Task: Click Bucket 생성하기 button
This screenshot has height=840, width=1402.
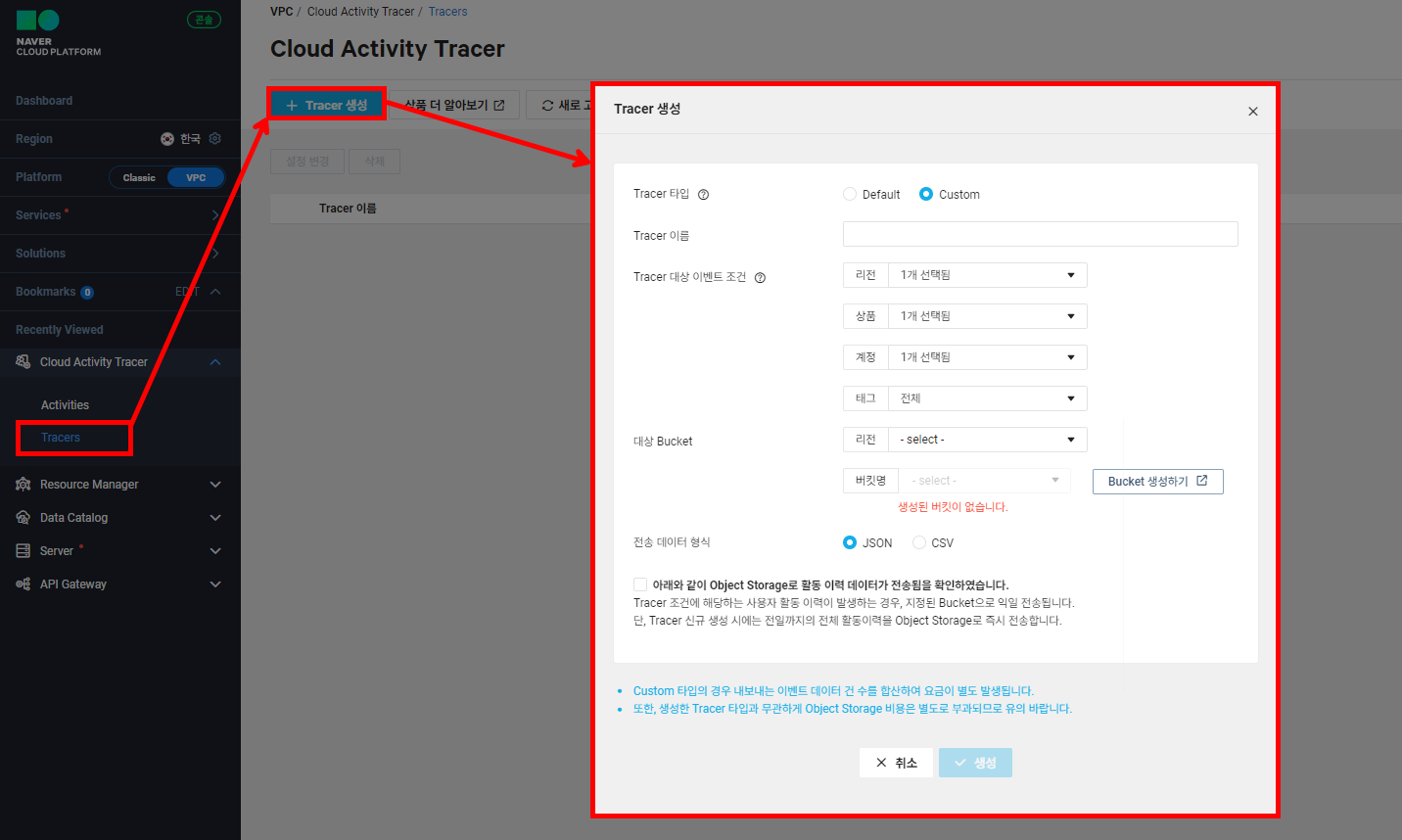Action: (1158, 482)
